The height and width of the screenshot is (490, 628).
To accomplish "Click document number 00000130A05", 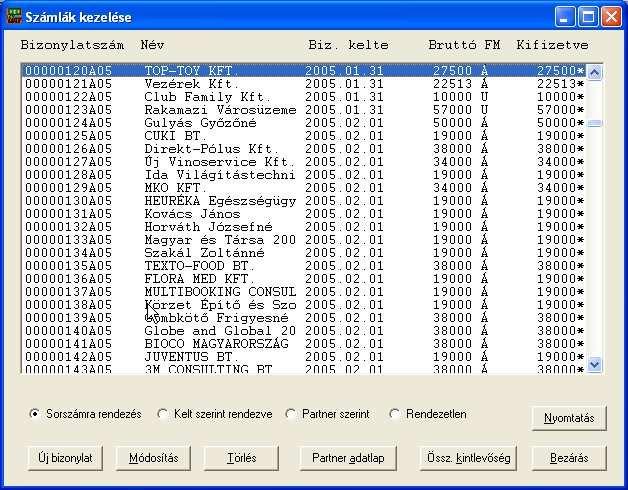I will 68,201.
